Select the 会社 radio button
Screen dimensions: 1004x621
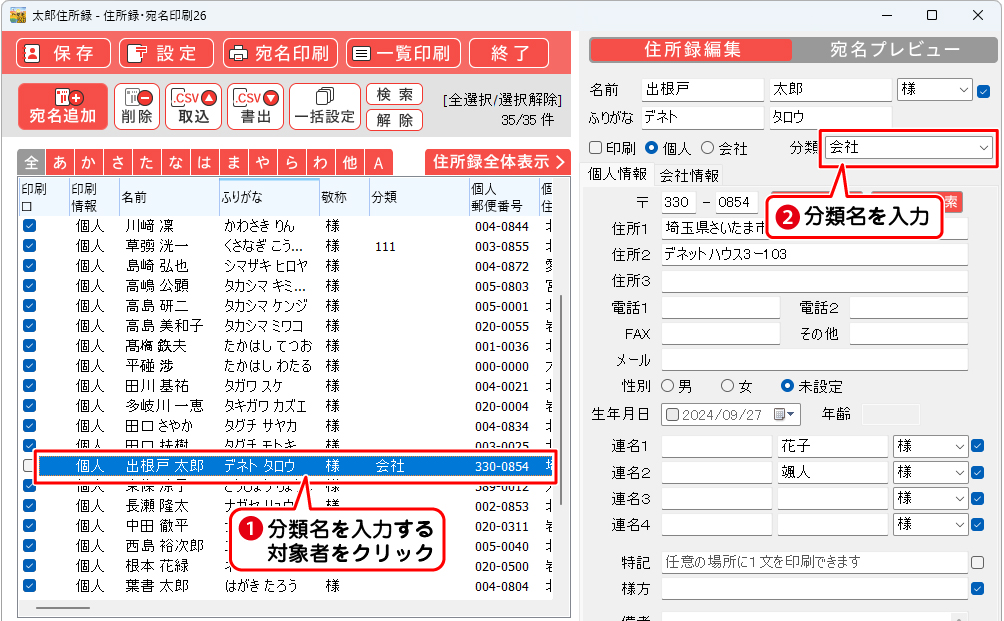click(708, 148)
